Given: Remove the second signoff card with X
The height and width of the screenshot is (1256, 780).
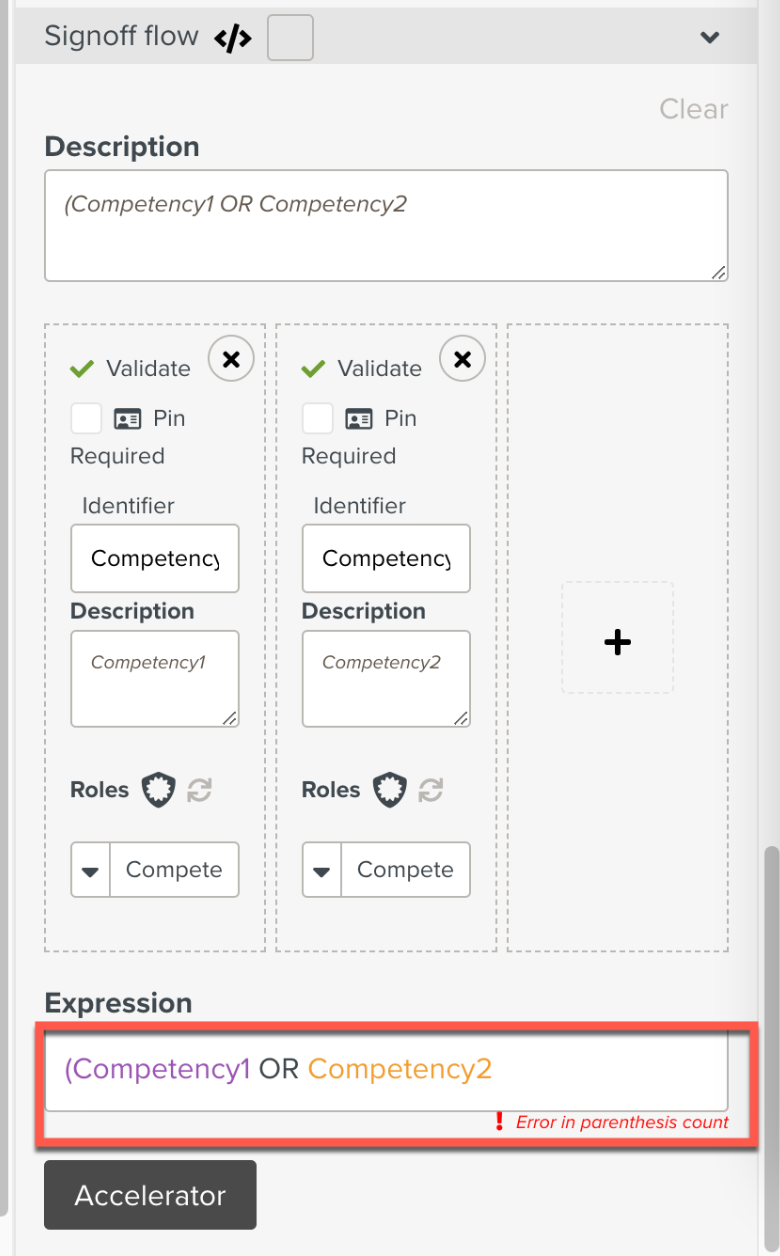Looking at the screenshot, I should [462, 359].
